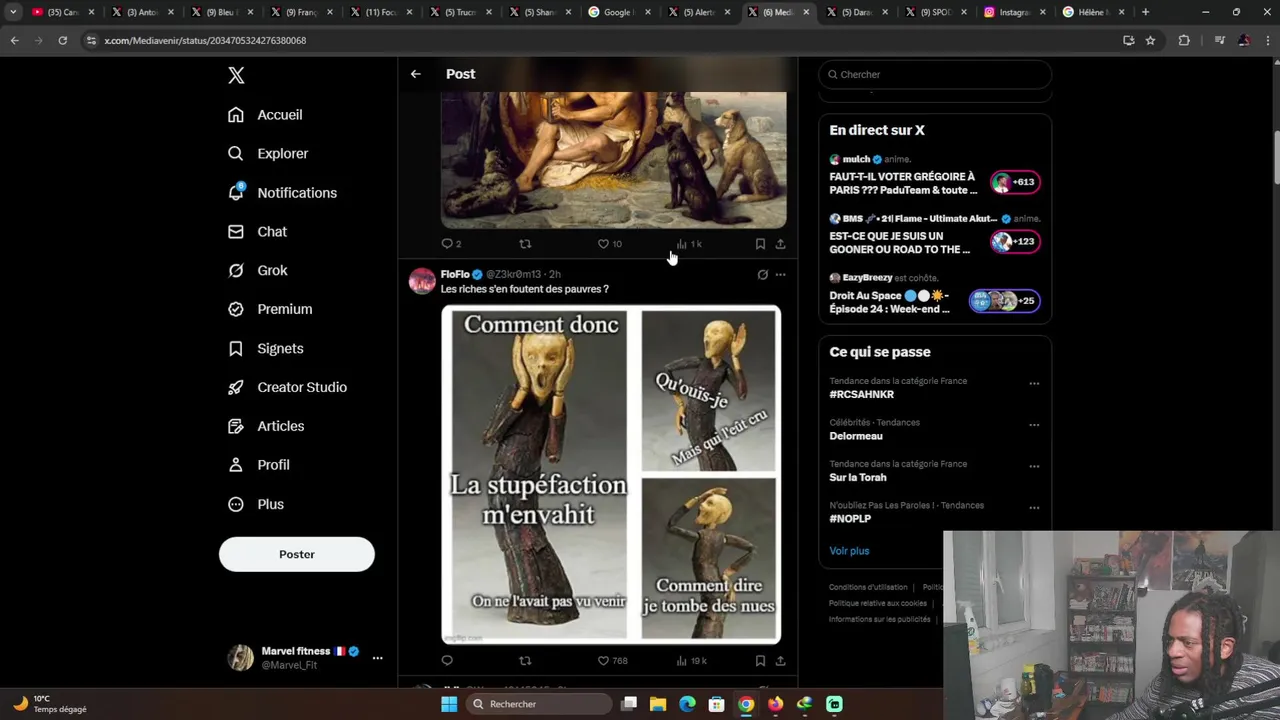This screenshot has height=720, width=1280.
Task: Open a new browser tab
Action: point(1145,12)
